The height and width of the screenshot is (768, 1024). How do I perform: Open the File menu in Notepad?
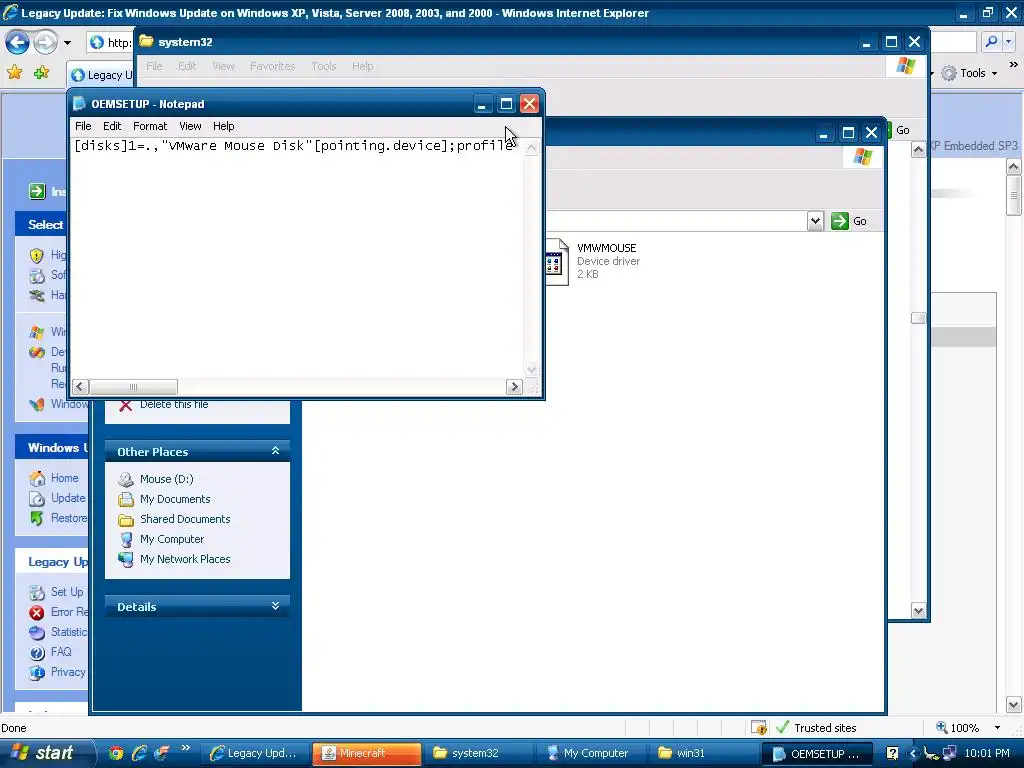point(83,126)
